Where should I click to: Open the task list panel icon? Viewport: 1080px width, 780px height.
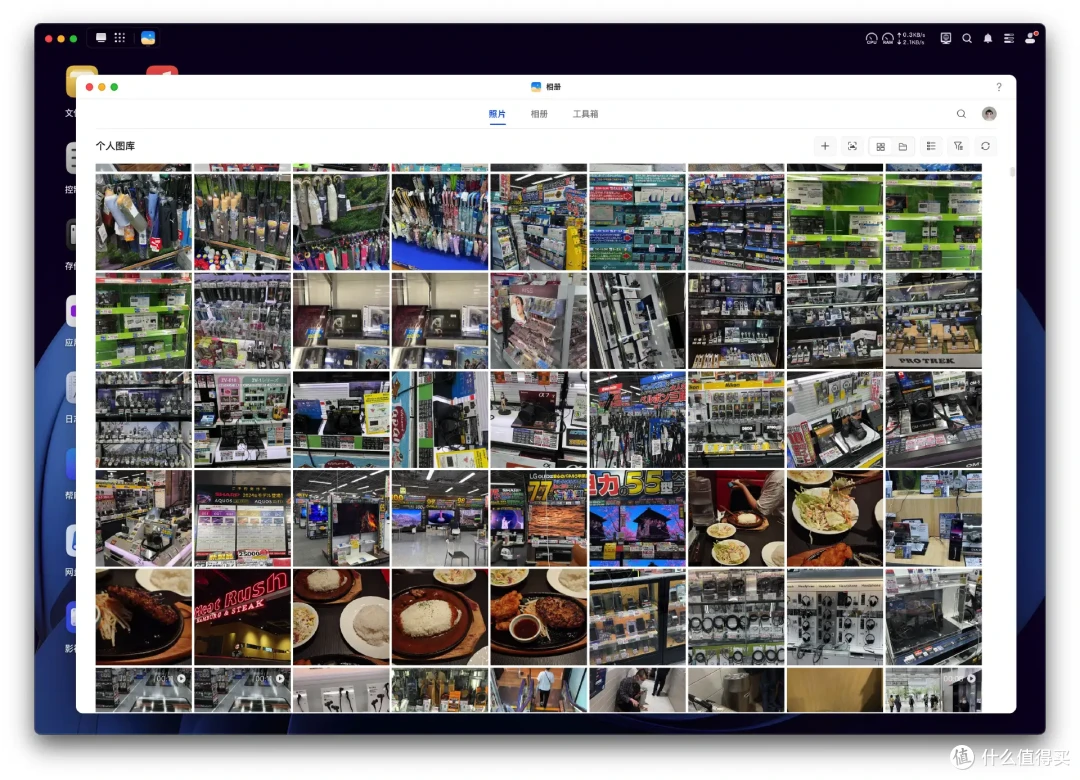[x=1008, y=39]
